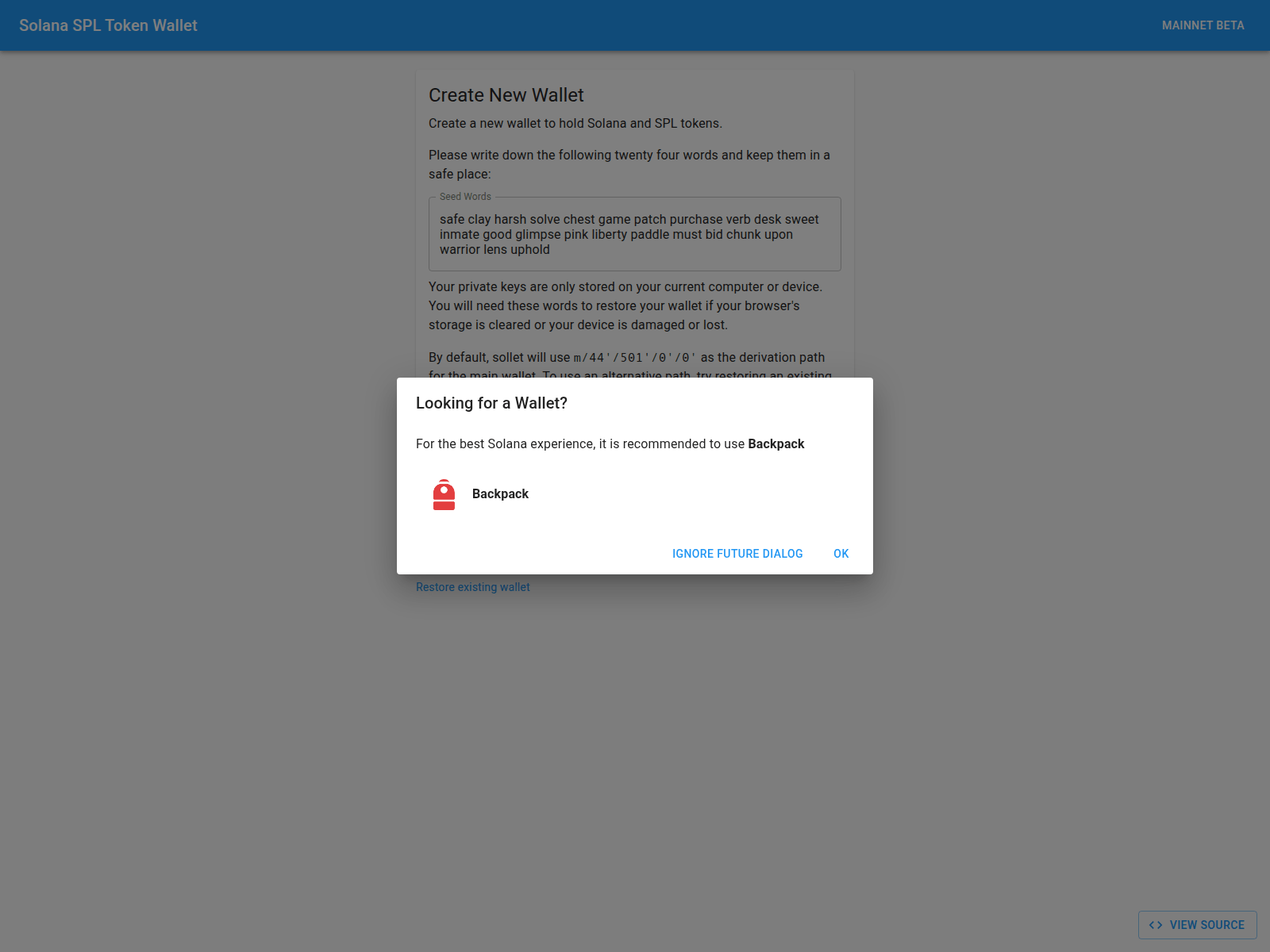
Task: Click the m/44'/501'/0'/0' derivation path text
Action: [634, 358]
